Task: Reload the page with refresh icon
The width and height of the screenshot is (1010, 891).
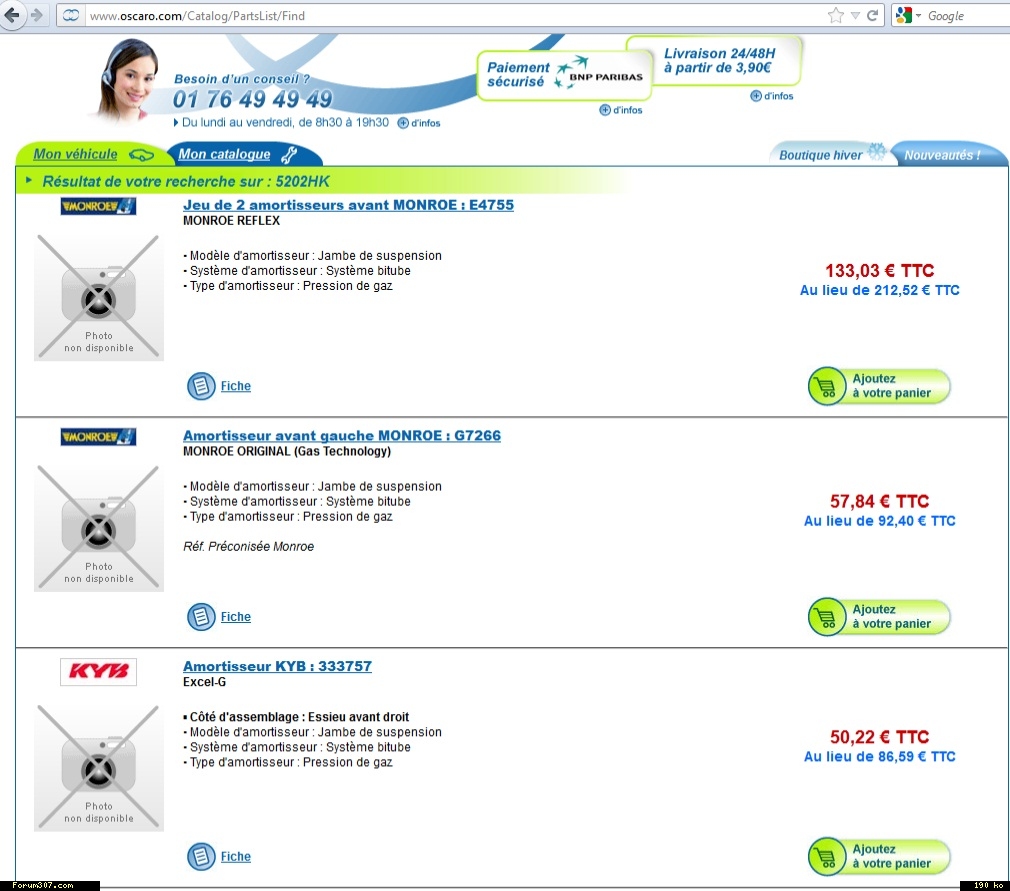Action: click(873, 15)
